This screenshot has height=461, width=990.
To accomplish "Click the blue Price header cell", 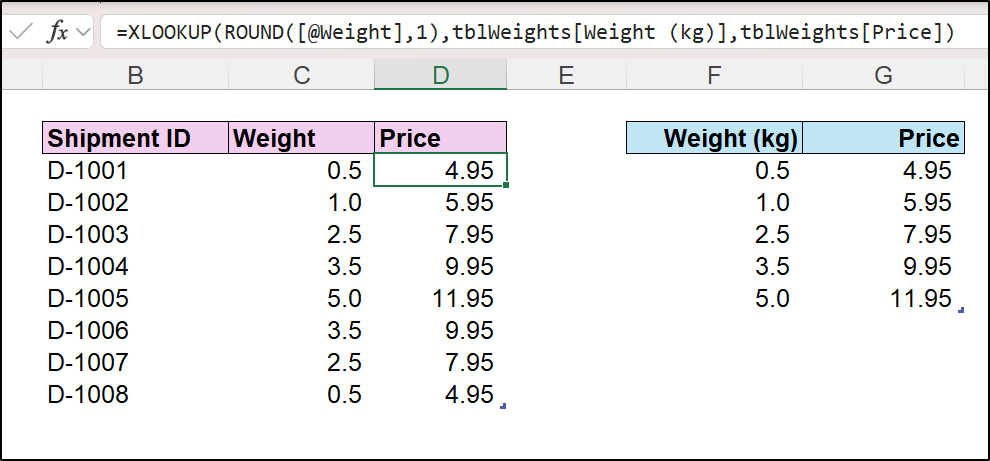I will click(x=883, y=138).
